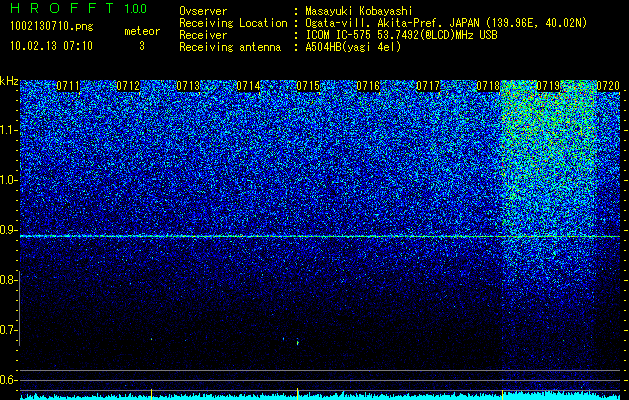Click the 1.1 frequency axis label
The width and height of the screenshot is (629, 400).
(8, 130)
